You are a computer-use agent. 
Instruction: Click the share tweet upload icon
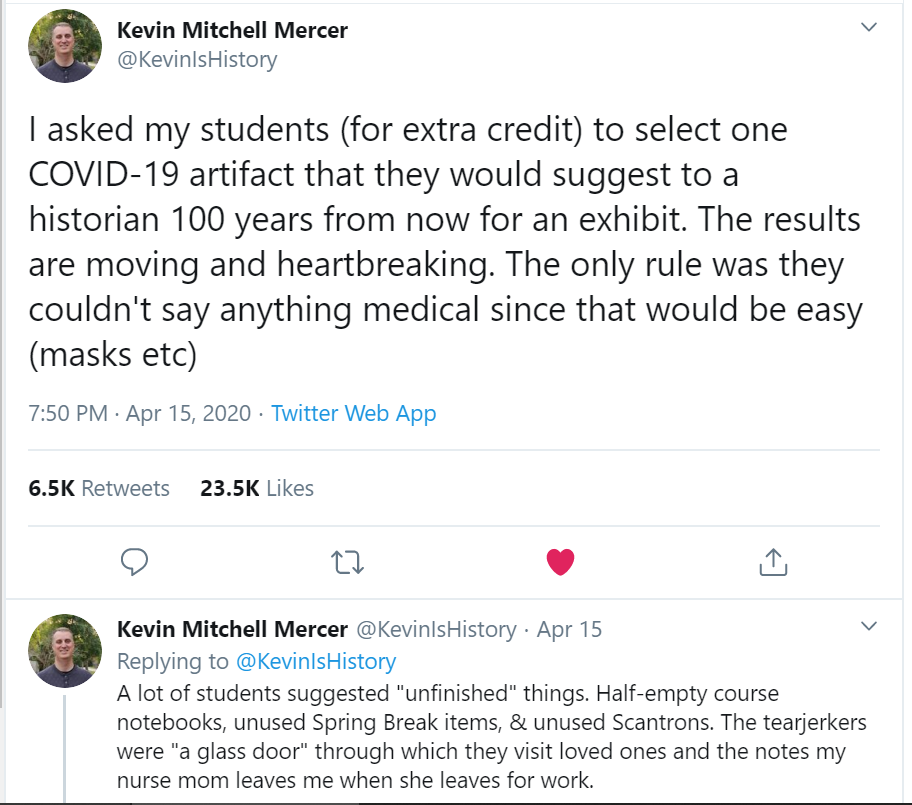[773, 563]
